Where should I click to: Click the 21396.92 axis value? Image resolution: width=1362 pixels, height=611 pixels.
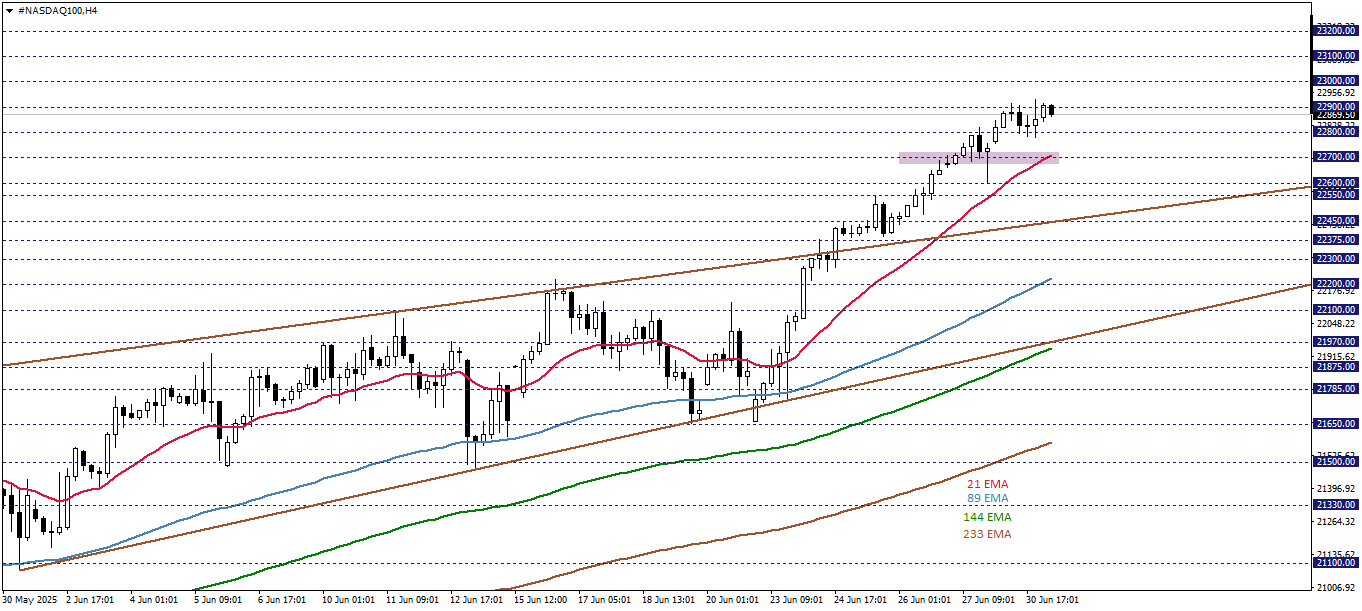[1337, 489]
